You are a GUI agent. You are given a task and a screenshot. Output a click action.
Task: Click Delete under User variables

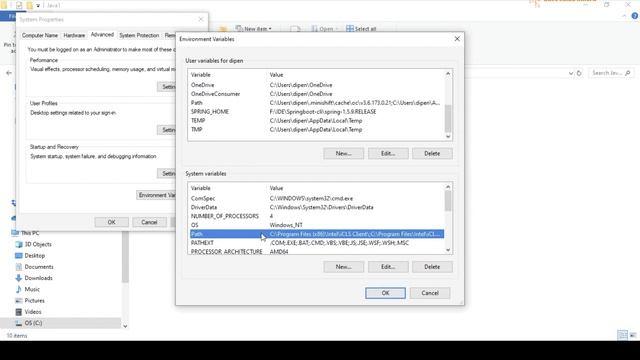[432, 153]
